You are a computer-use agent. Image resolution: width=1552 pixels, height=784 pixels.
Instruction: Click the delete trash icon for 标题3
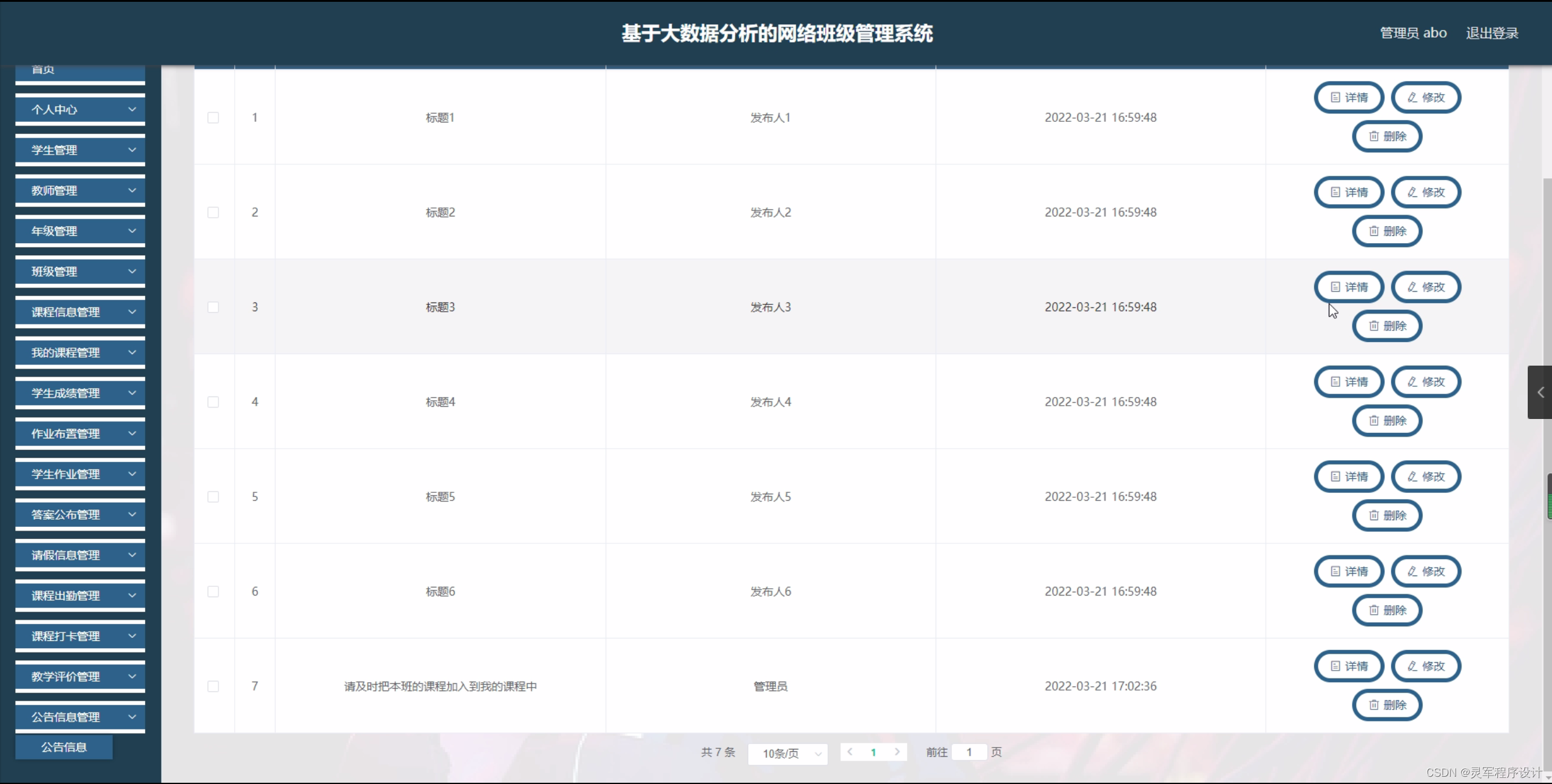(x=1374, y=326)
